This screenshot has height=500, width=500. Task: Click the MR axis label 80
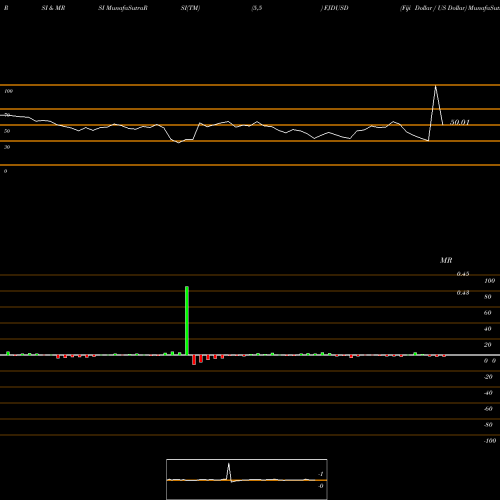pos(488,297)
